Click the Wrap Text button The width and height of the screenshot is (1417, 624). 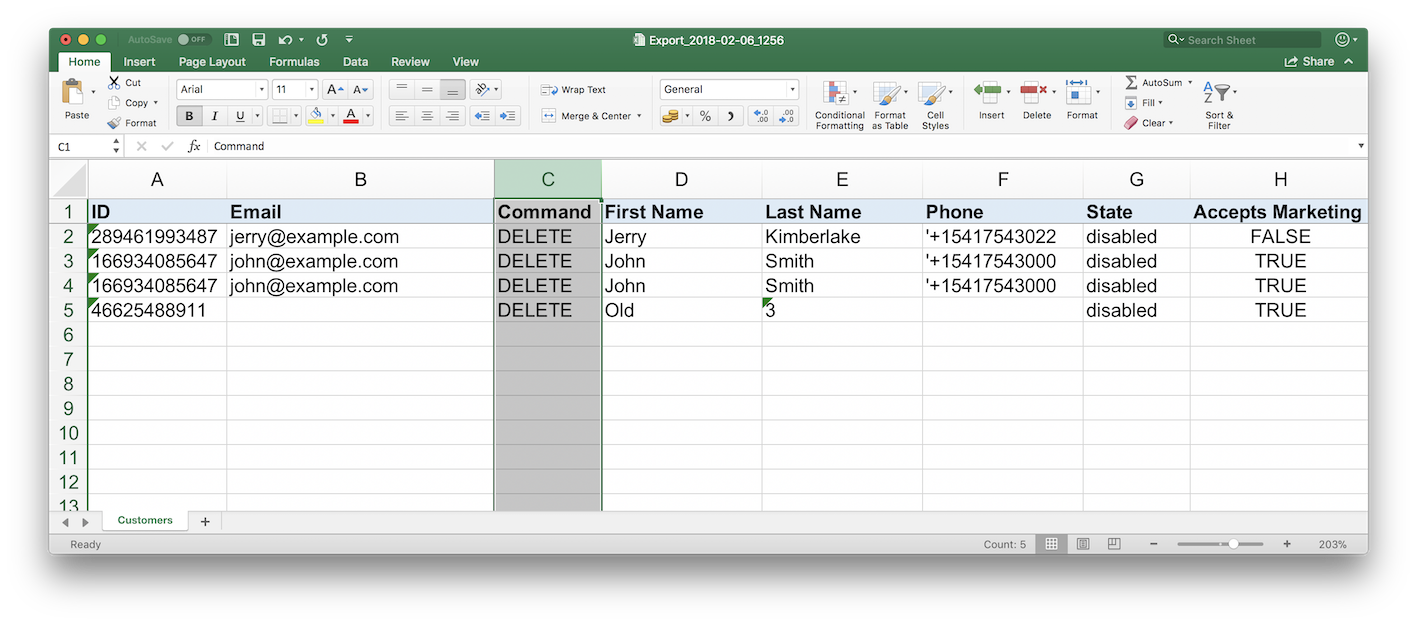574,90
